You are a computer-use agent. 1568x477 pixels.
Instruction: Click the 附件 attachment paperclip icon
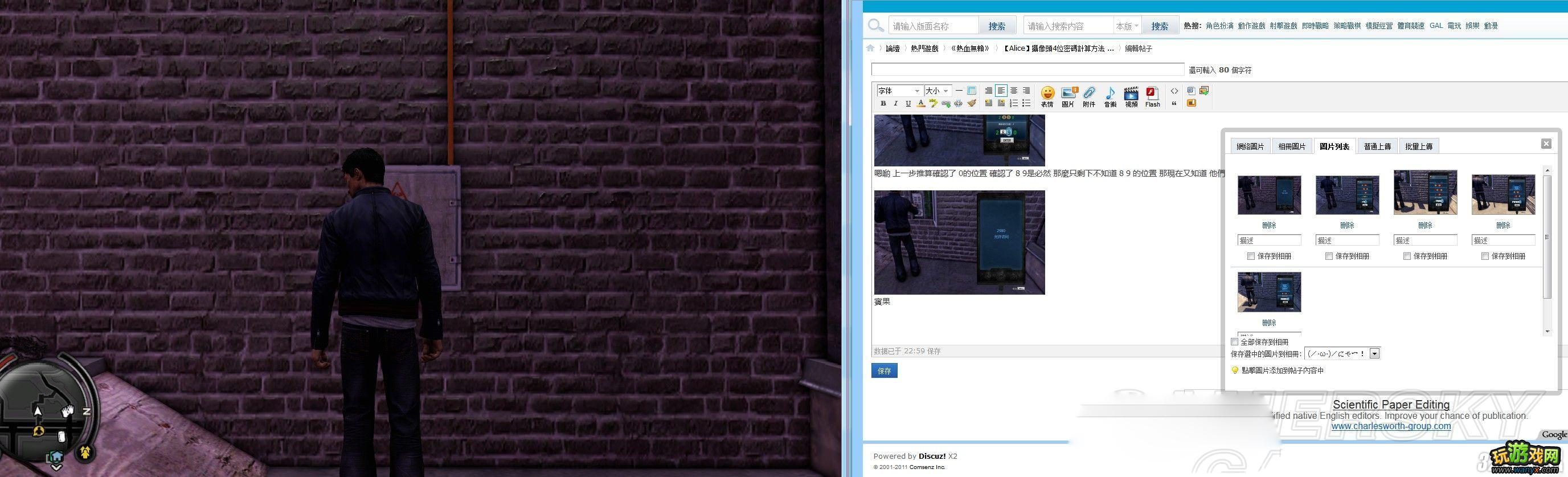click(1089, 96)
